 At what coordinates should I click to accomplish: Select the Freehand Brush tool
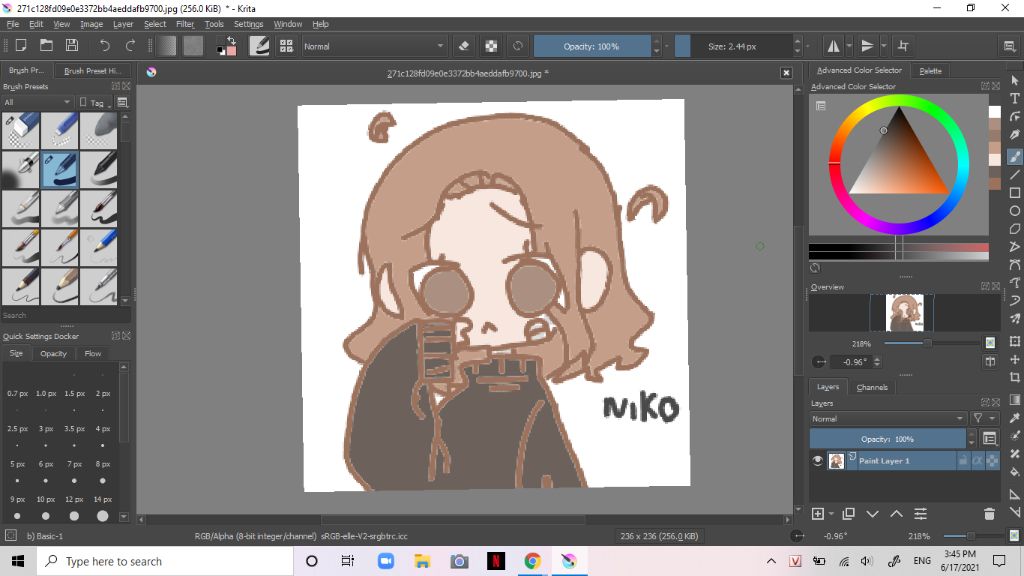pos(1014,156)
